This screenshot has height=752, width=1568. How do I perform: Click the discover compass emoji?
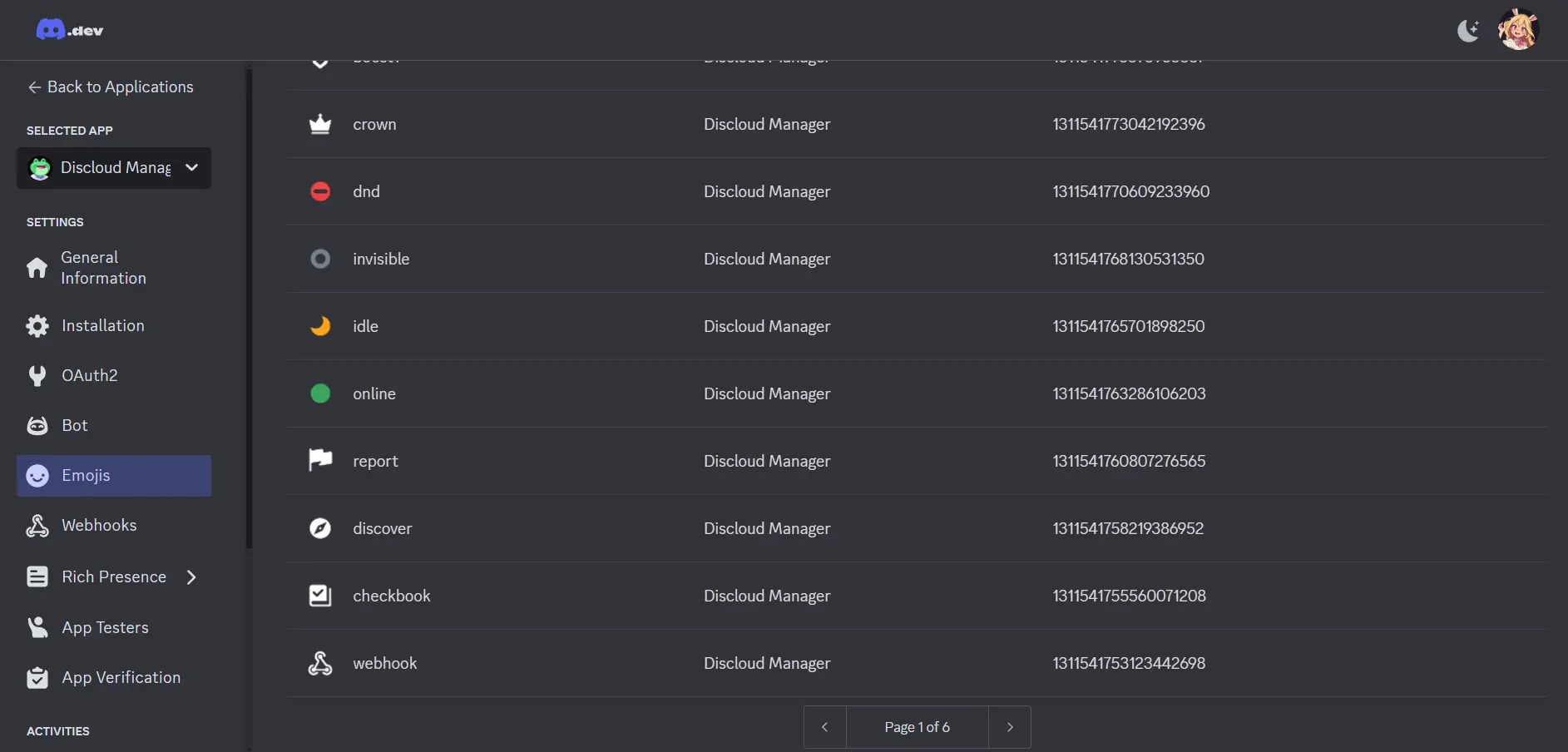click(x=320, y=528)
